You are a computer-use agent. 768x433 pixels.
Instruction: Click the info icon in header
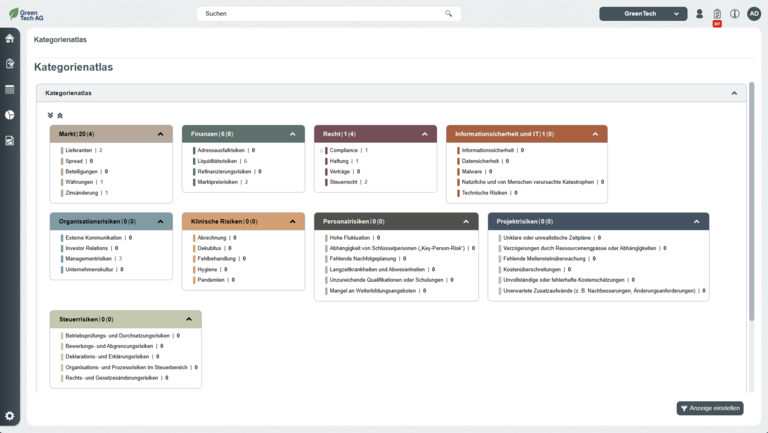(x=735, y=14)
